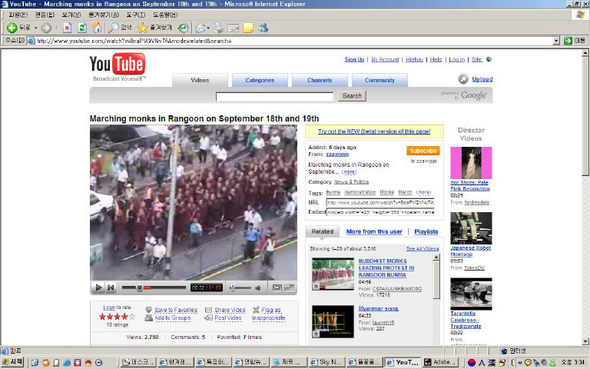
Task: Rate the video by clicking the fifth star
Action: point(132,317)
